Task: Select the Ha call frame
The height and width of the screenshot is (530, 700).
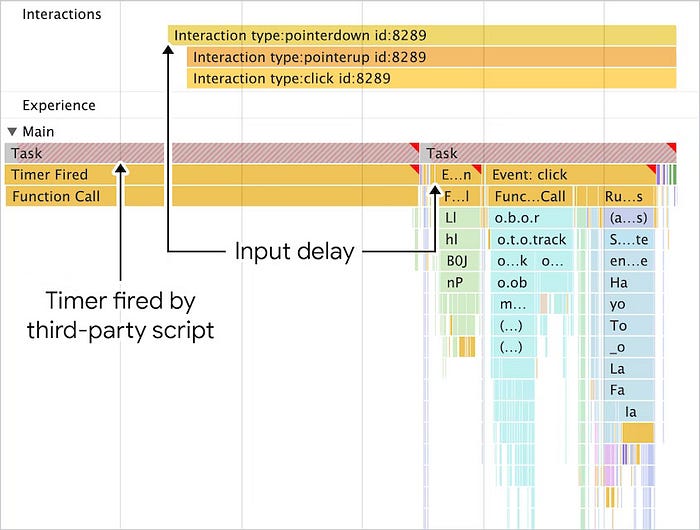Action: point(629,283)
